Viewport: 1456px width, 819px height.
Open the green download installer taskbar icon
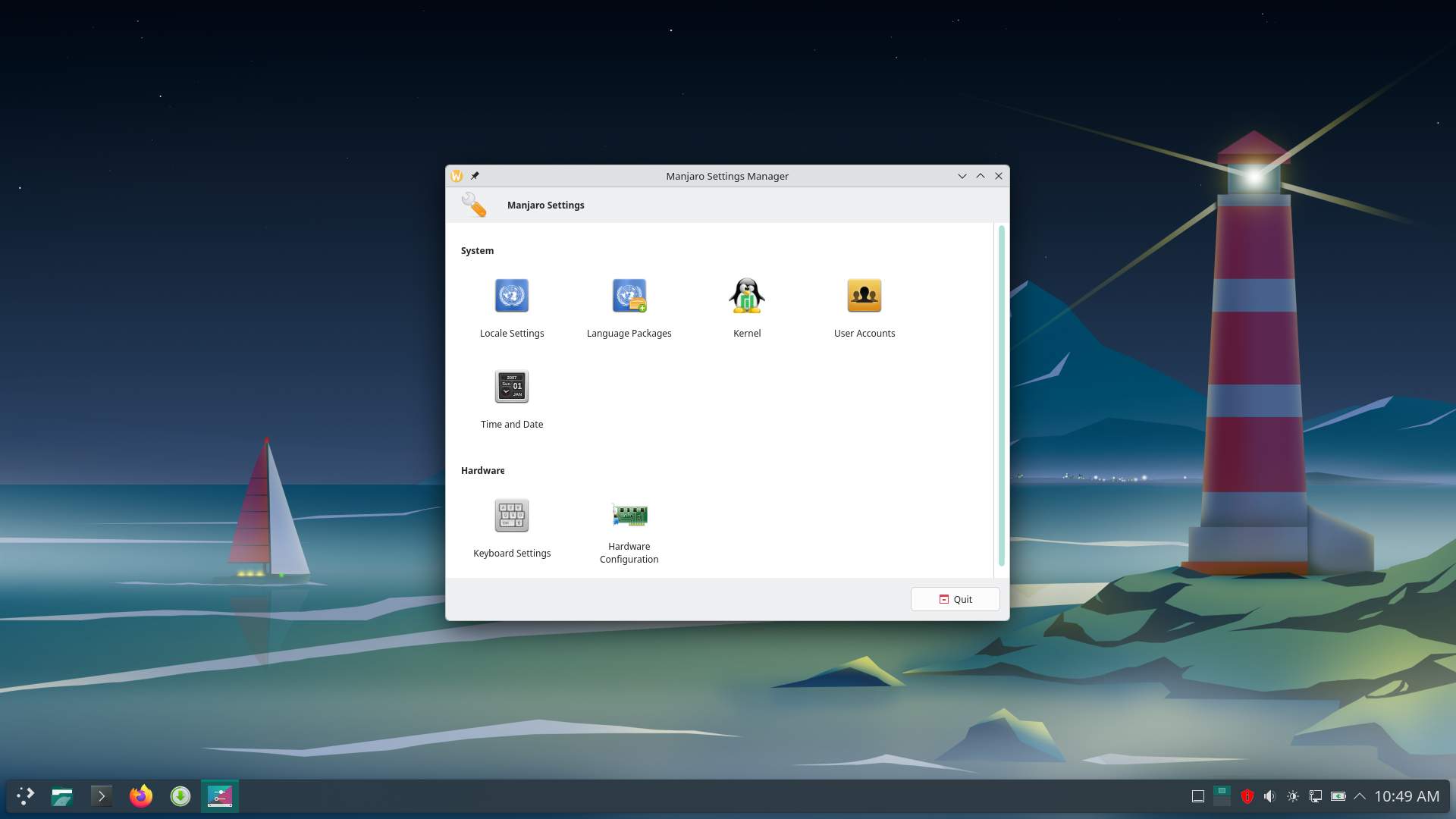tap(180, 796)
